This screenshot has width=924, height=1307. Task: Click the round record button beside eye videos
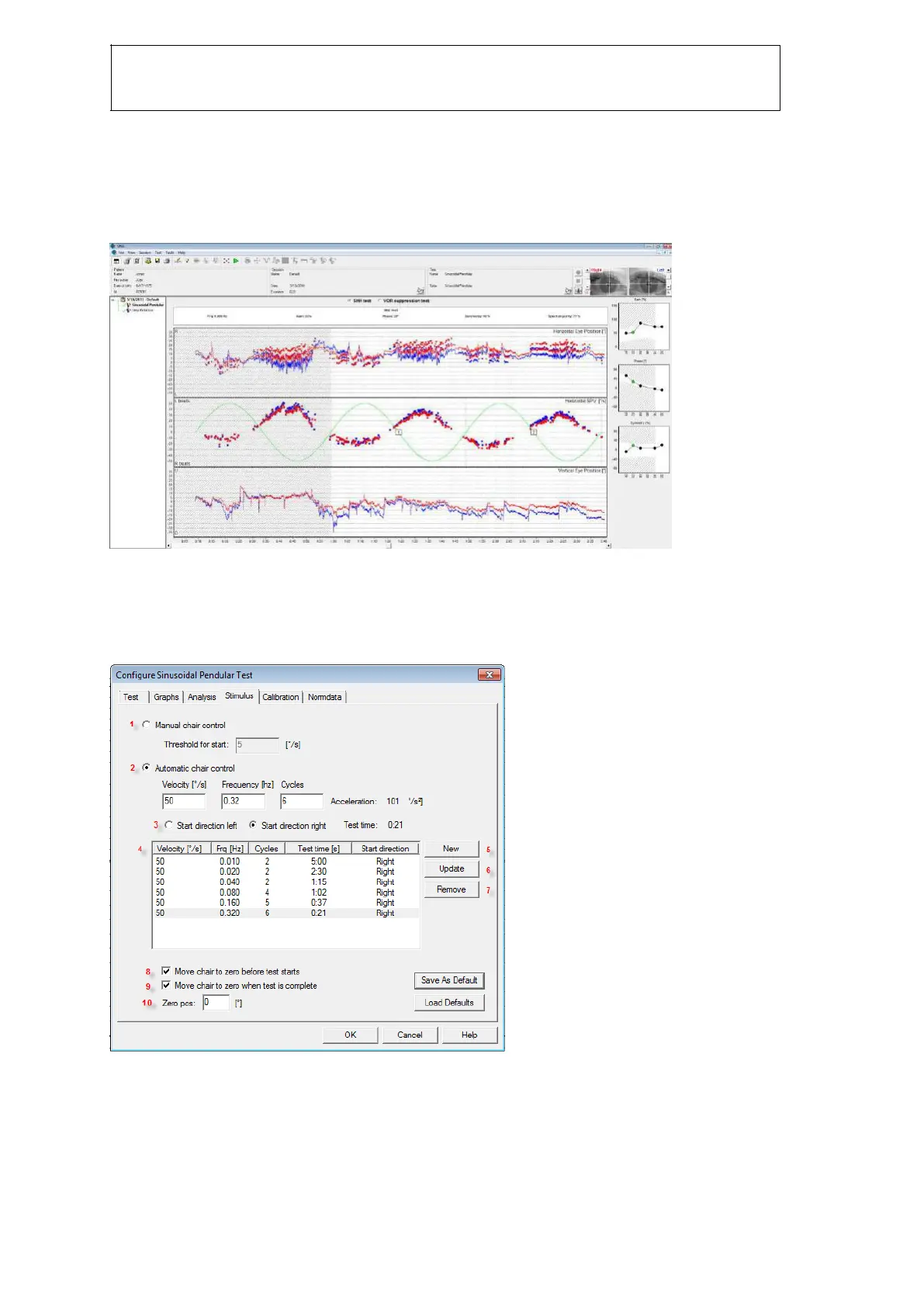click(578, 272)
